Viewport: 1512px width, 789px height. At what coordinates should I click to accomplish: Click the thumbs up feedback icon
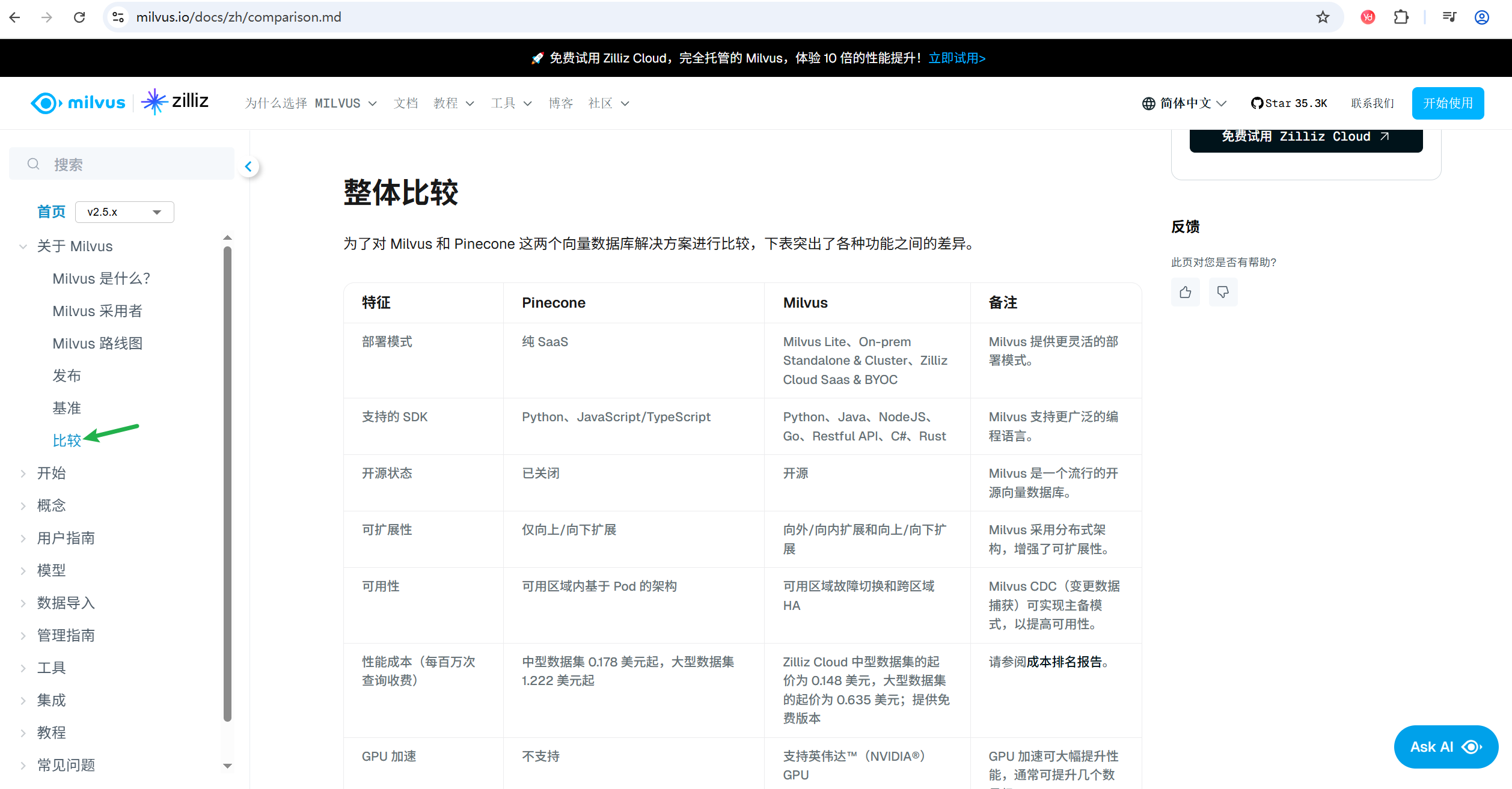1185,292
